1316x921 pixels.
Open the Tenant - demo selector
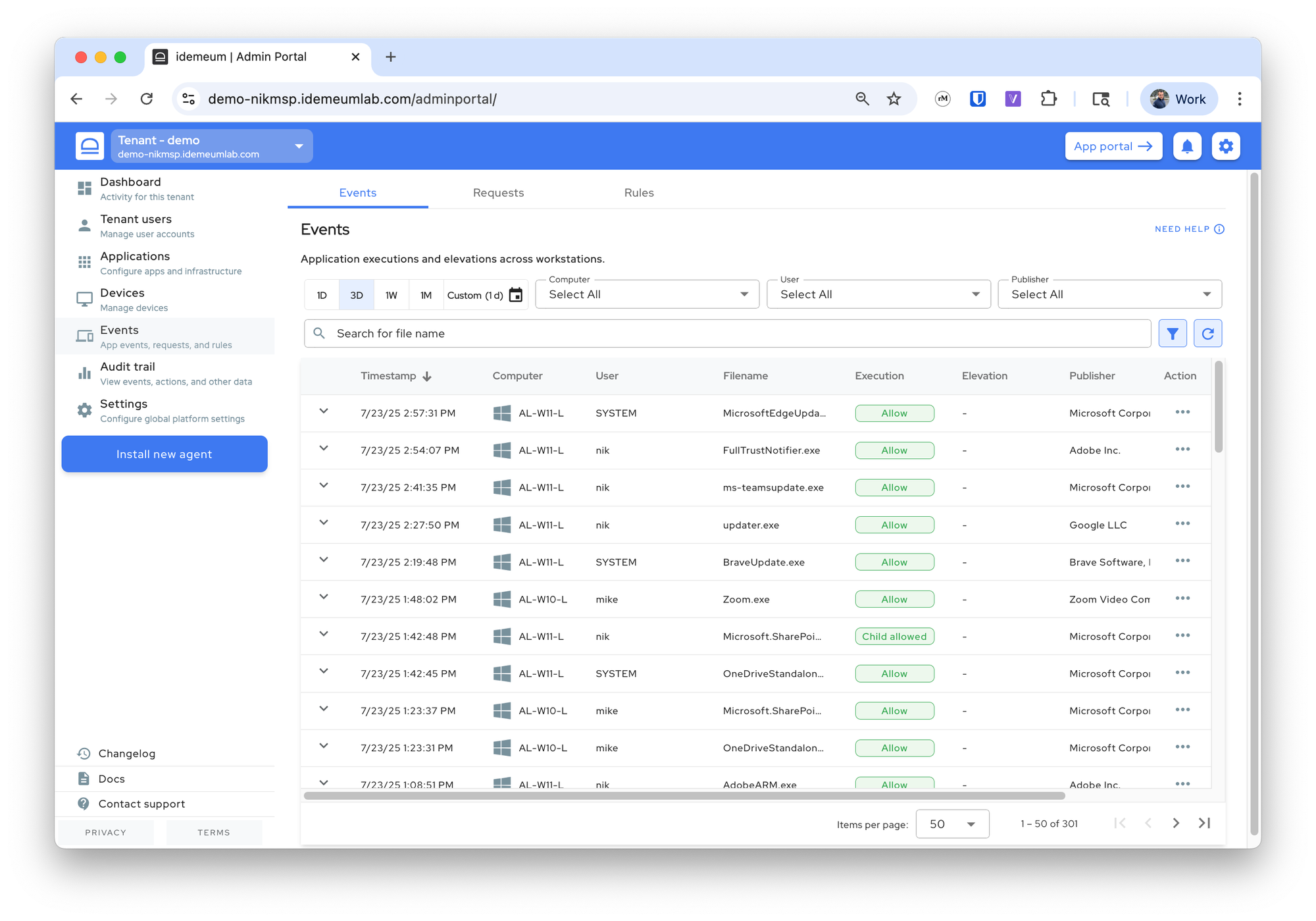(212, 146)
